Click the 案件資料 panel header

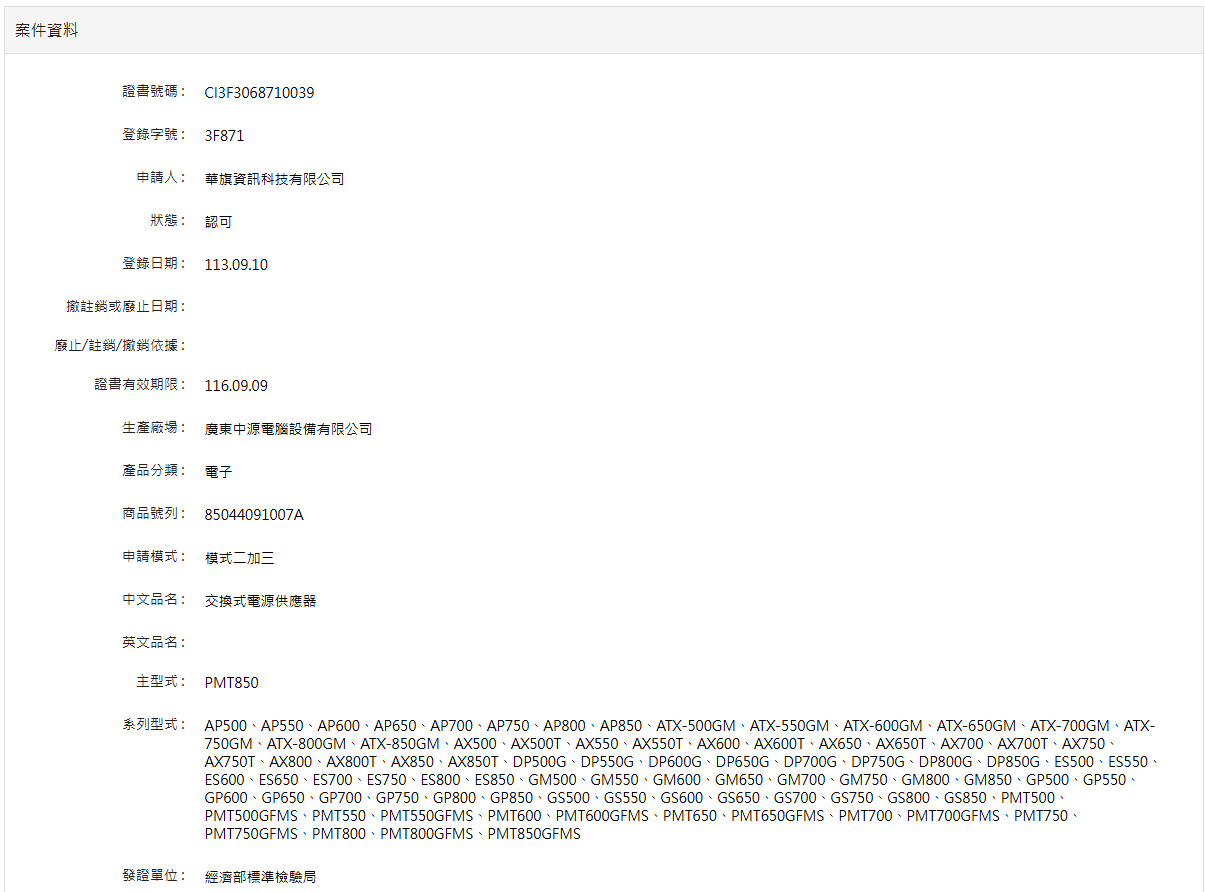pos(47,31)
